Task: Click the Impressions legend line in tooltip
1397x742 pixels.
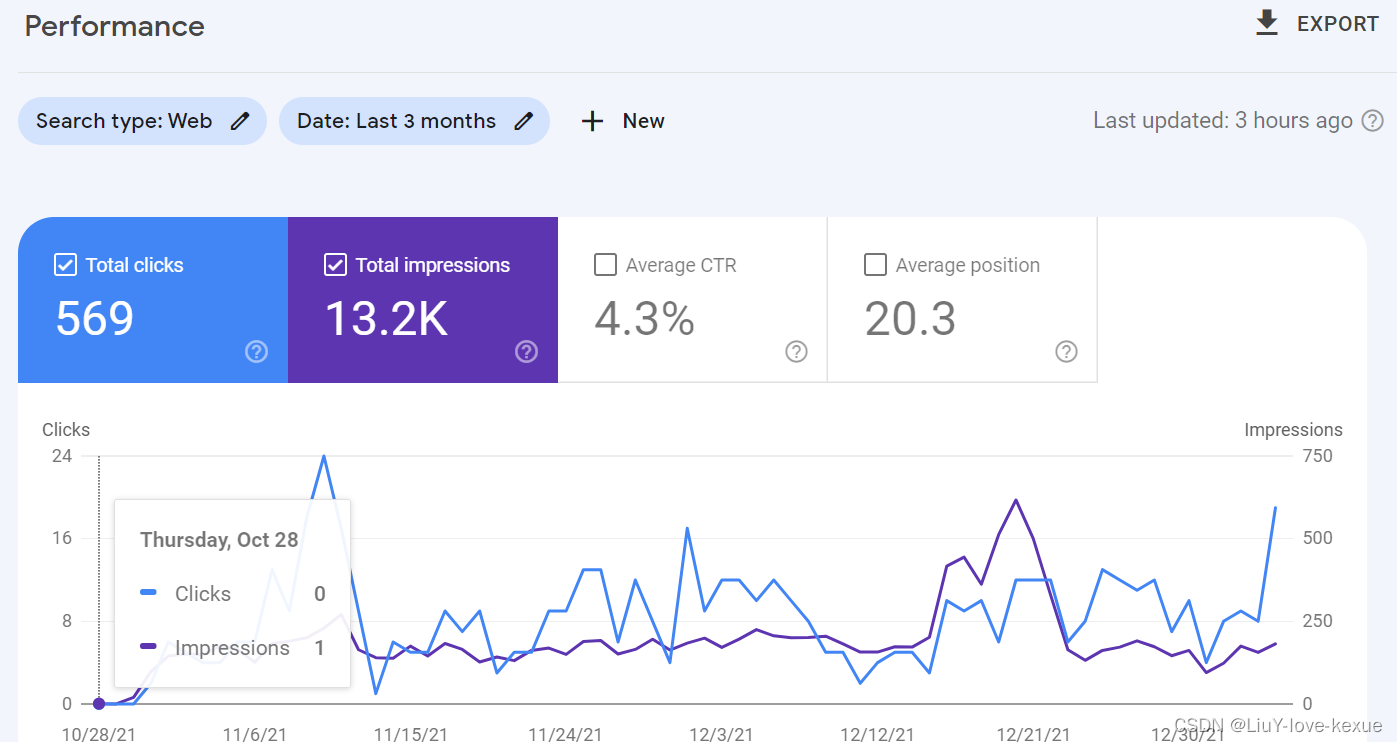Action: tap(149, 647)
